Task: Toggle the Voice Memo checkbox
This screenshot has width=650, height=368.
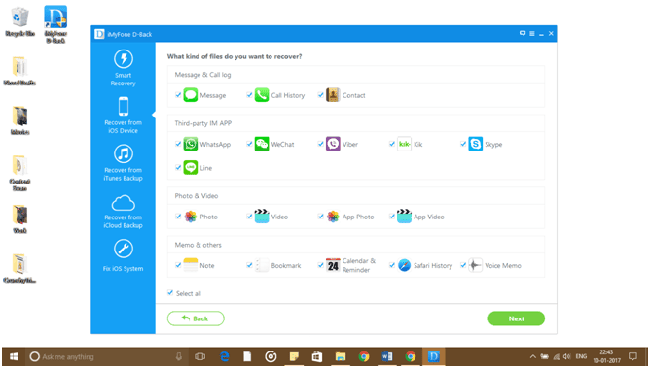Action: (x=463, y=265)
